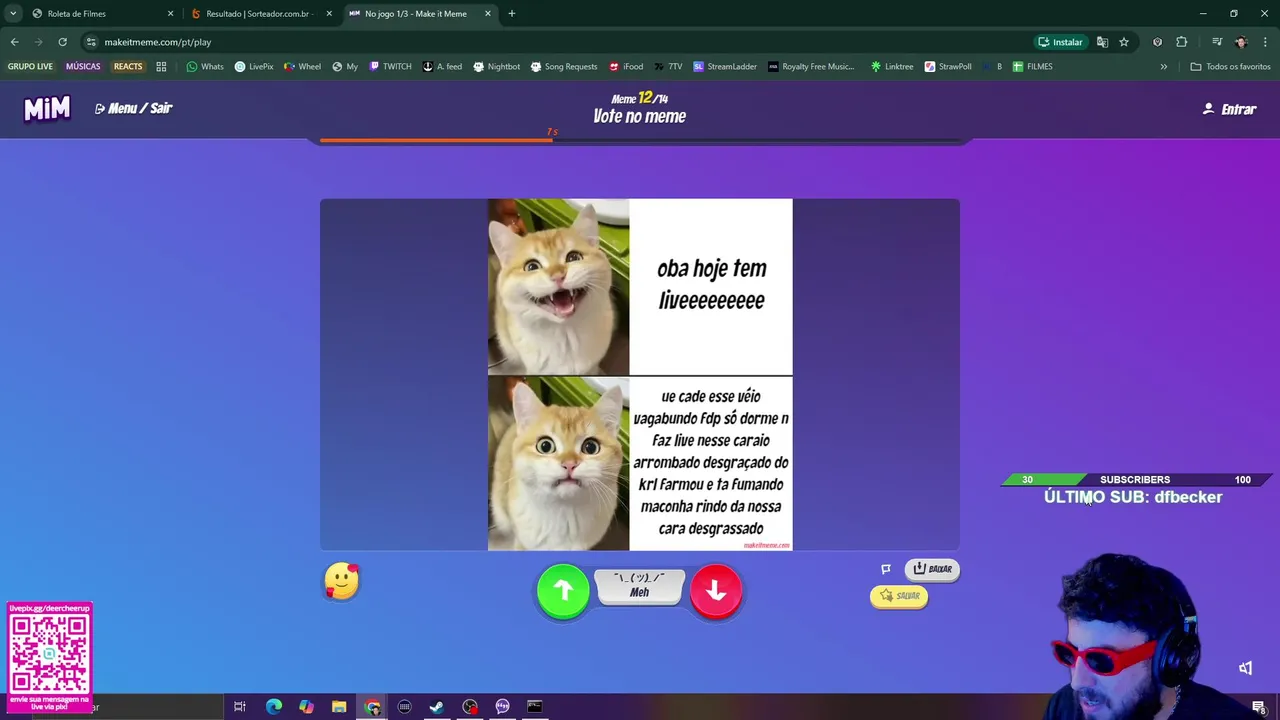Open the purple chat app in taskbar
This screenshot has height=720, width=1280.
(x=502, y=707)
